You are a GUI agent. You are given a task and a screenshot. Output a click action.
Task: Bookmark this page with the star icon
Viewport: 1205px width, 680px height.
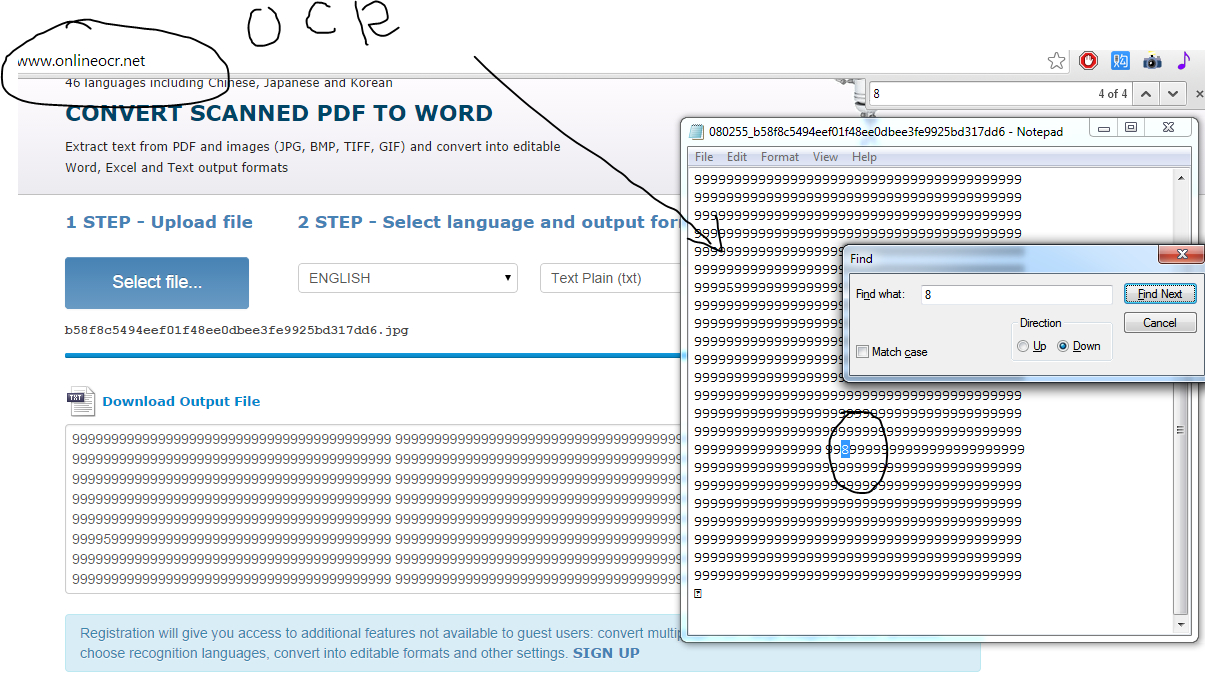tap(1056, 61)
